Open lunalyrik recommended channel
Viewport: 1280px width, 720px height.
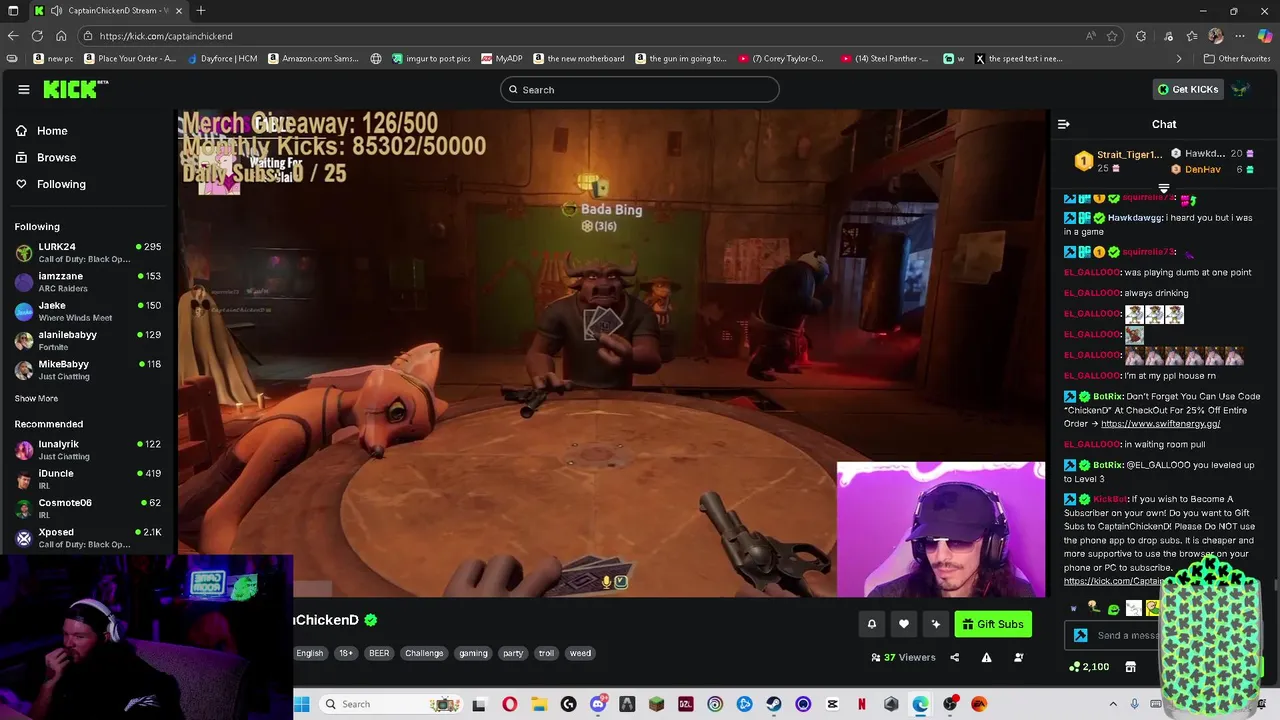(x=88, y=450)
